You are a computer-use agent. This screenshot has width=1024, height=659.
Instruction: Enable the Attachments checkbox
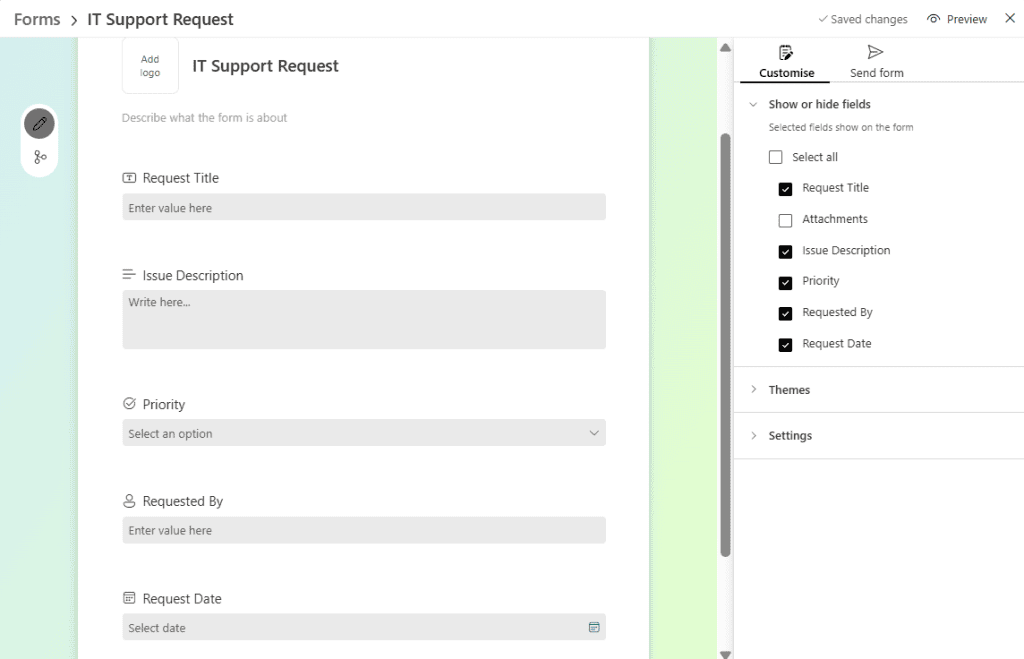[x=785, y=219]
